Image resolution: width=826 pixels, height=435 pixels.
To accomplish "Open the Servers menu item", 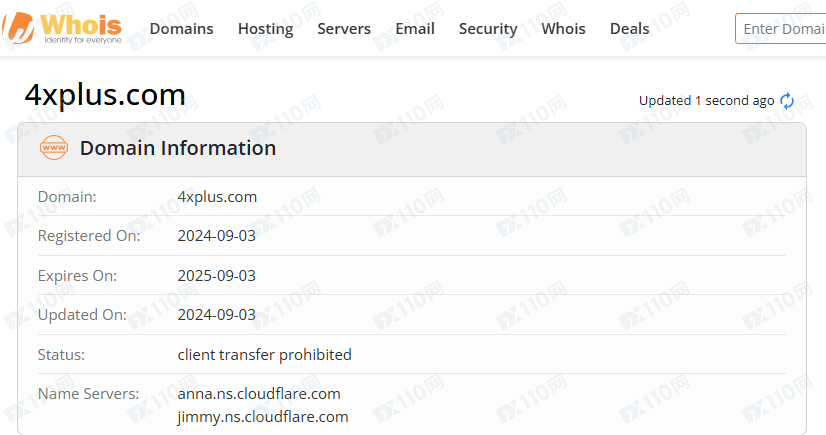I will pyautogui.click(x=344, y=28).
